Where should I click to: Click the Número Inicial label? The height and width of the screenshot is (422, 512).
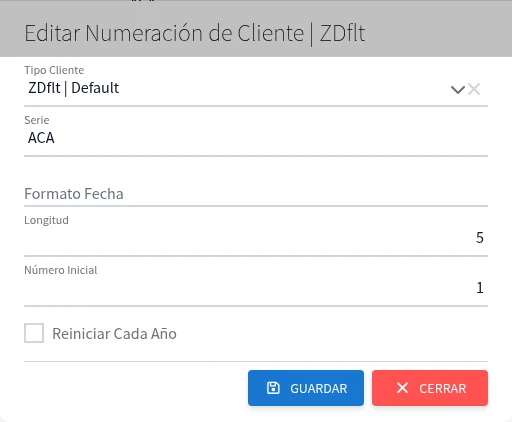pyautogui.click(x=61, y=270)
